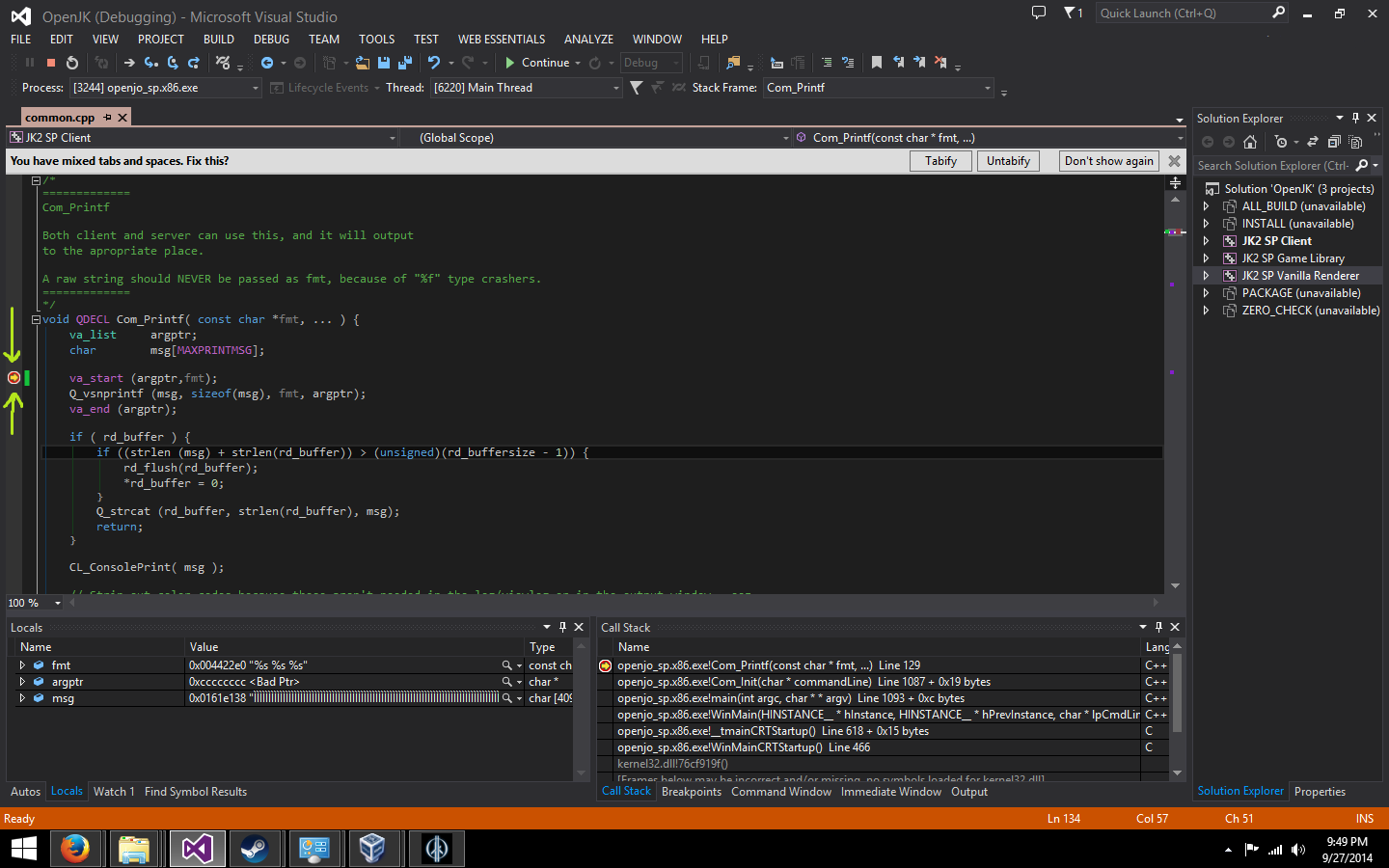Open Steam from the taskbar
This screenshot has width=1389, height=868.
254,849
